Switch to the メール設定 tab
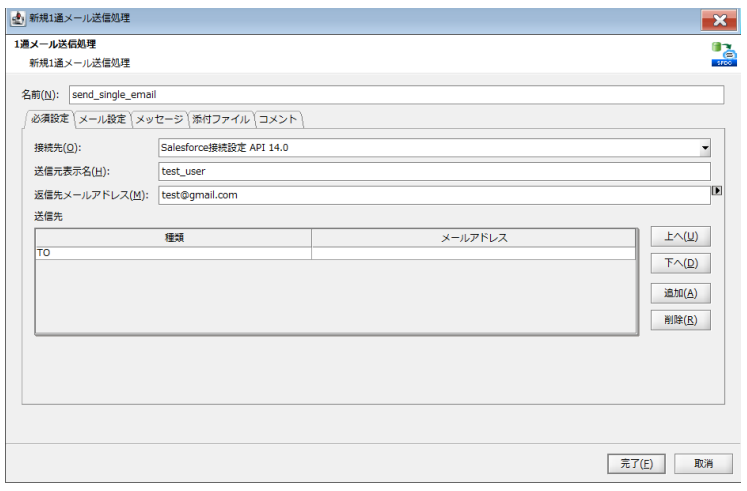This screenshot has height=491, width=747. click(x=102, y=120)
